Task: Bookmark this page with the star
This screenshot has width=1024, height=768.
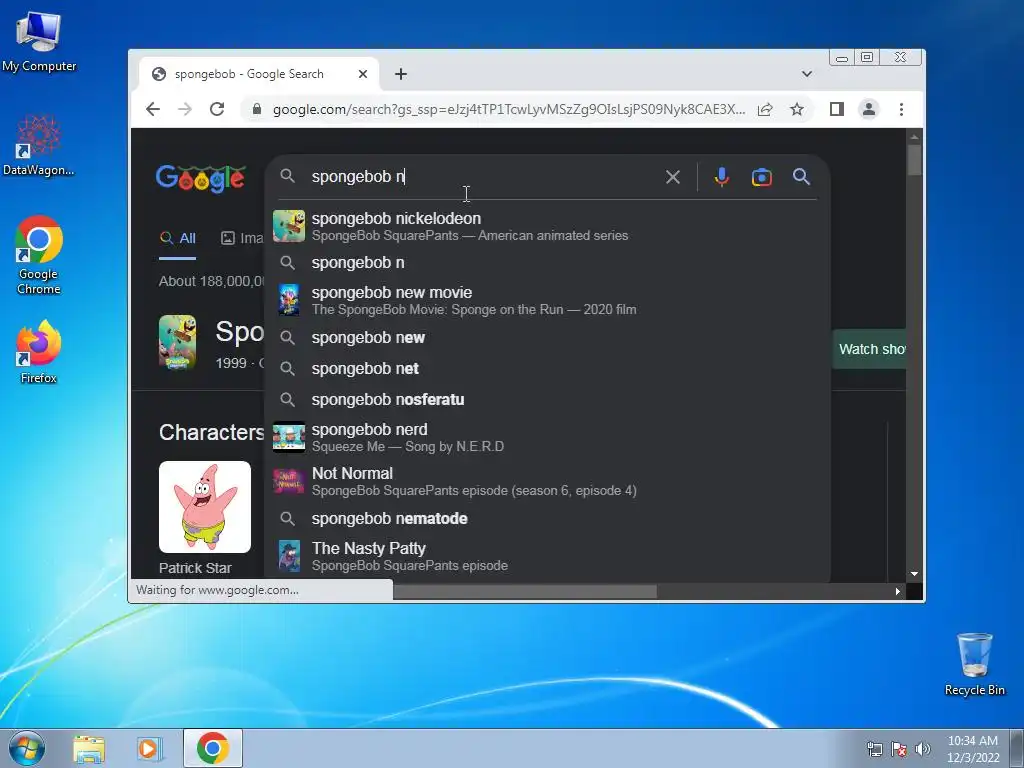Action: click(797, 109)
